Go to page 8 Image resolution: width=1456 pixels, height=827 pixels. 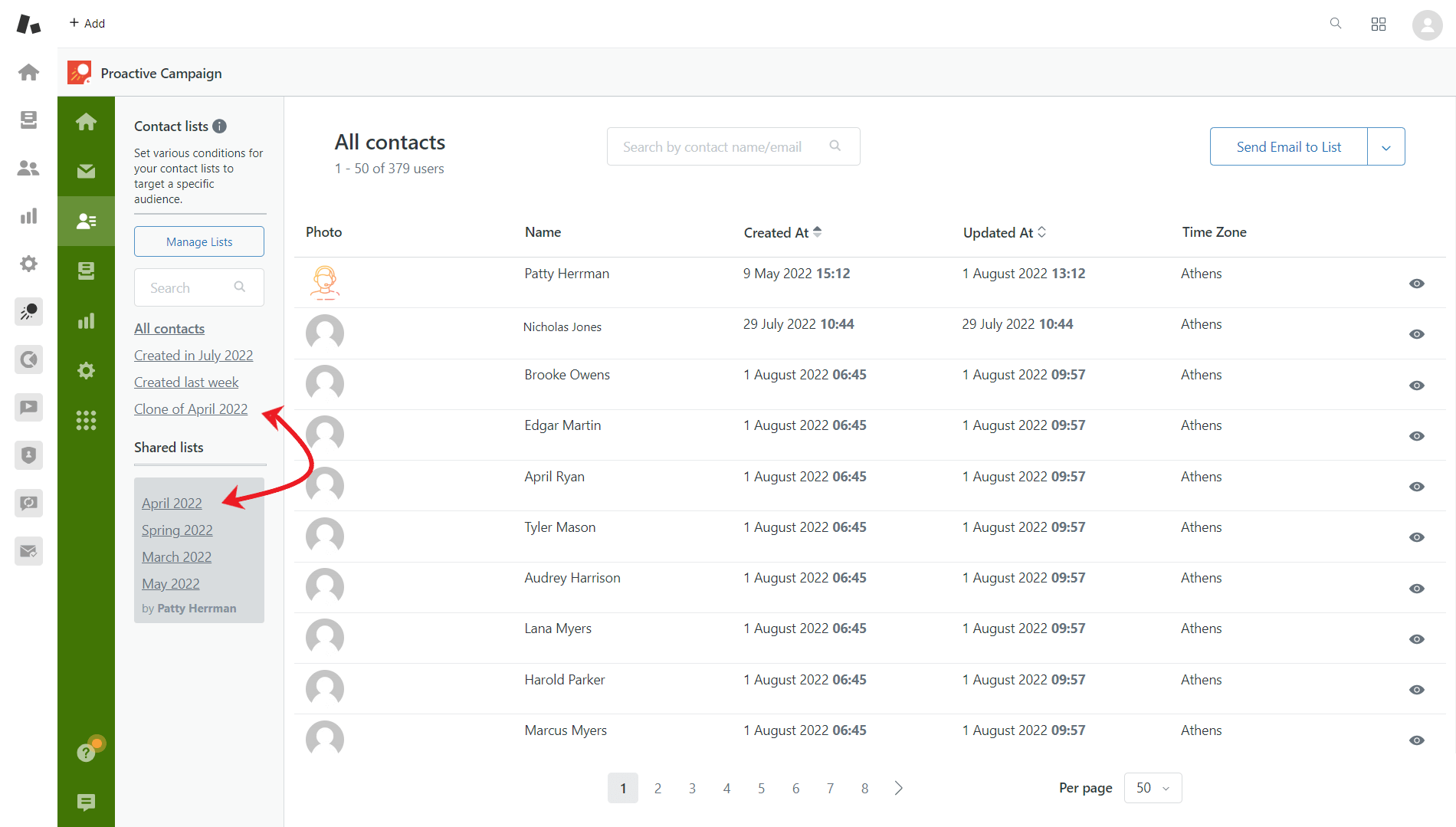[x=864, y=788]
